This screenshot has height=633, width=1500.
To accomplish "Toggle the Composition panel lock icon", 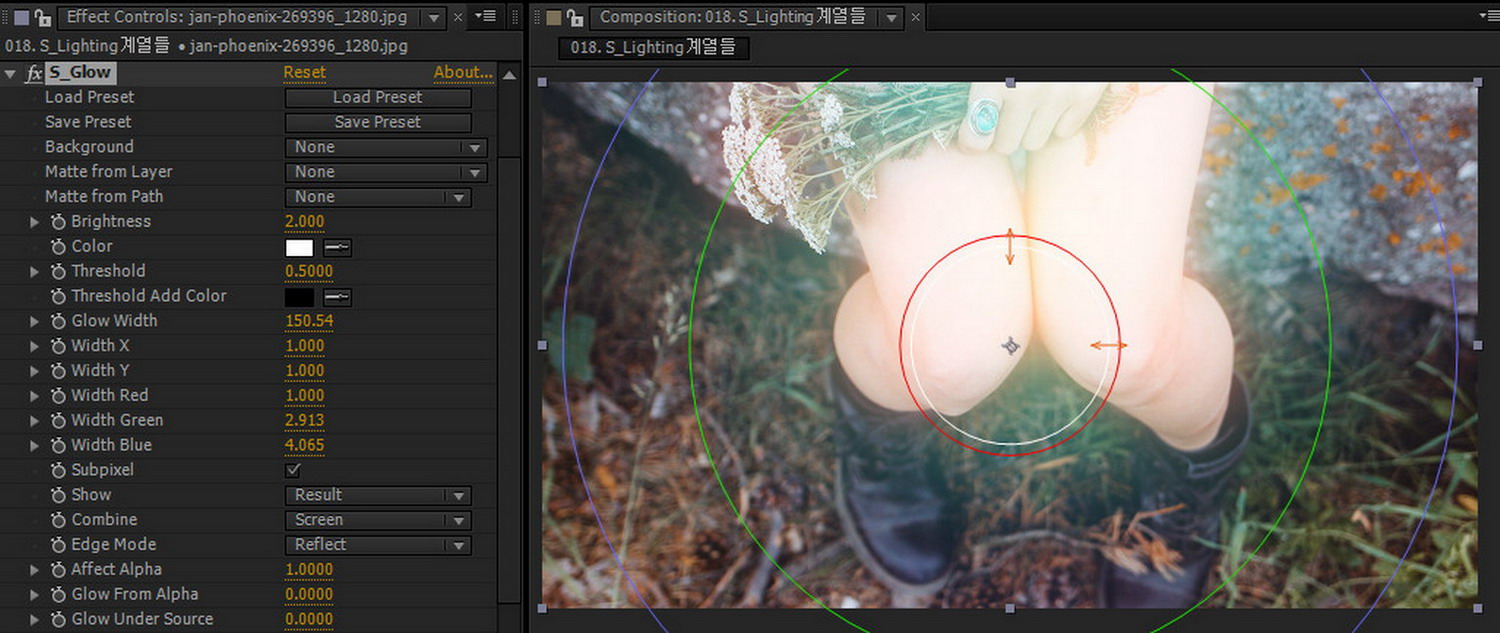I will click(575, 17).
